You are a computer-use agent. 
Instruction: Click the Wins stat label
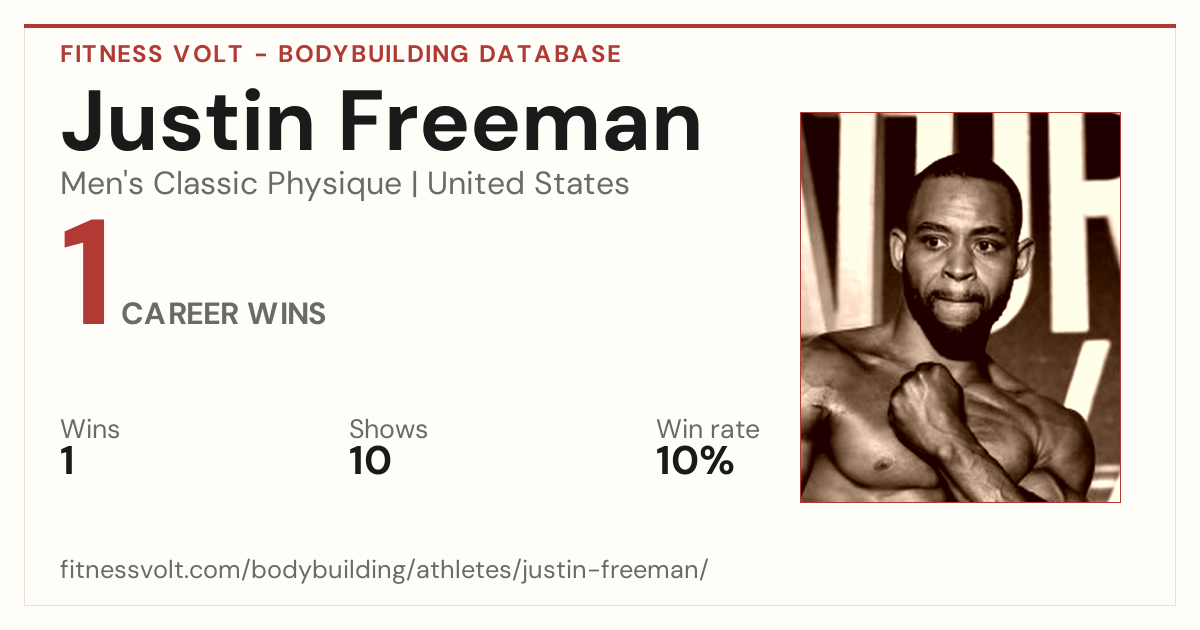point(90,429)
